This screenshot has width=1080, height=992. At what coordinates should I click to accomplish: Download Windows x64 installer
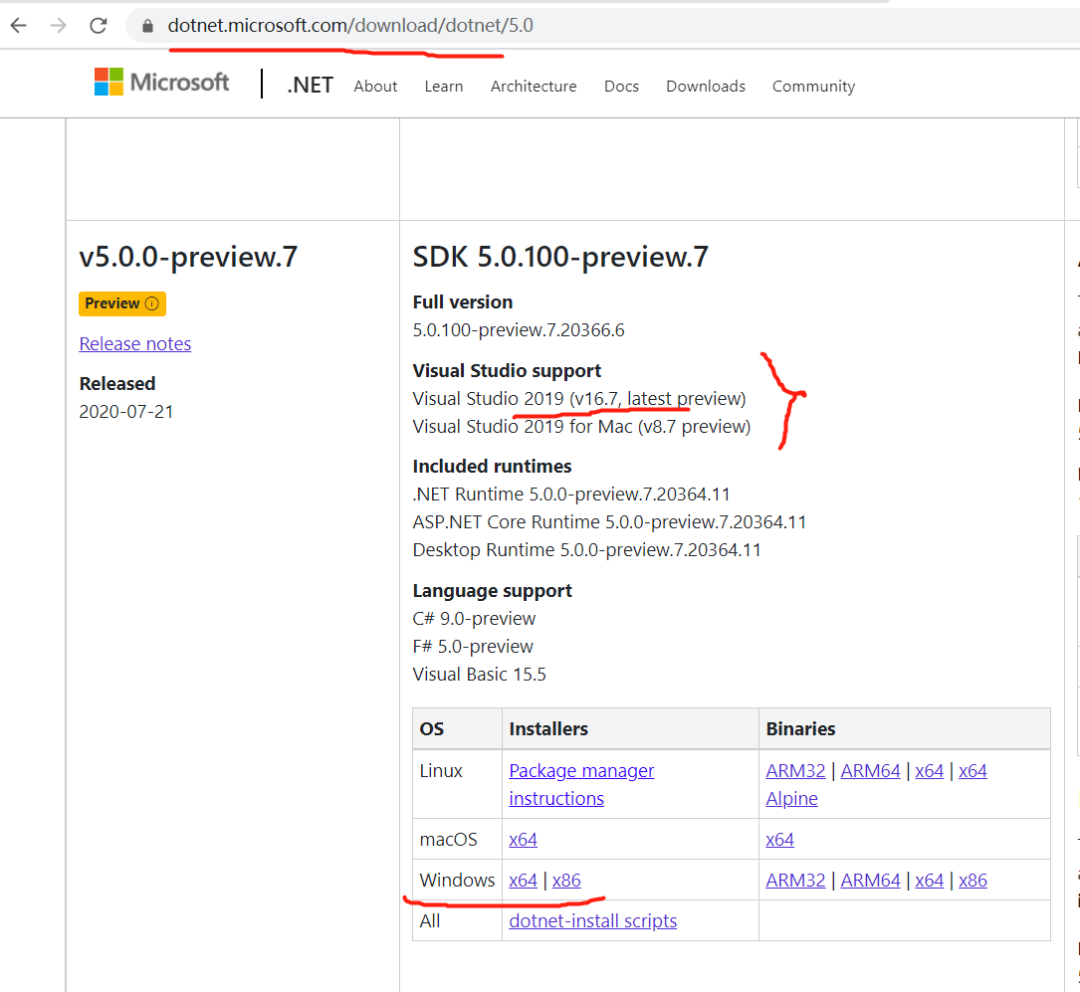[x=523, y=880]
